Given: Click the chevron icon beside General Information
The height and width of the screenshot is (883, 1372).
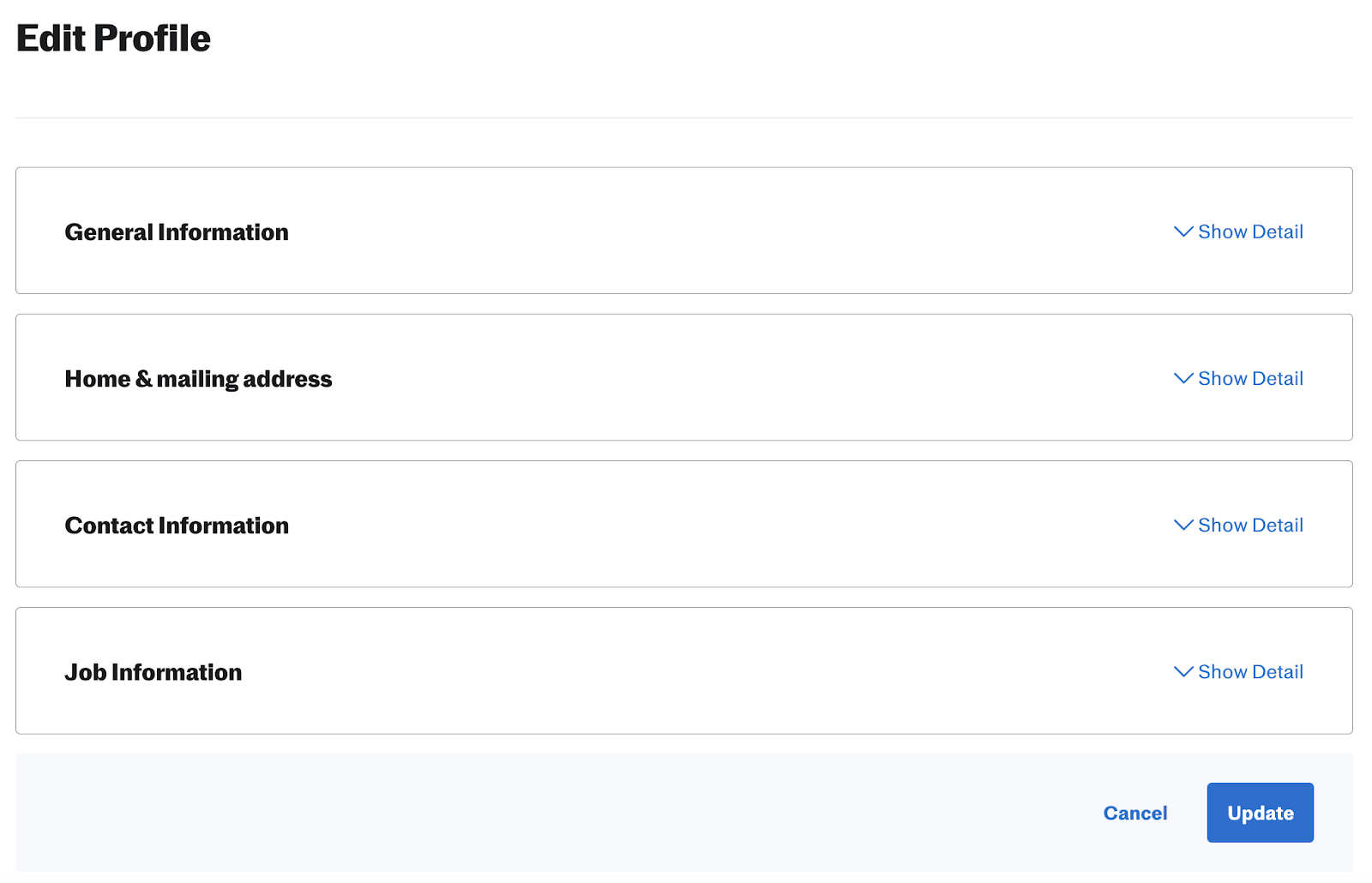Looking at the screenshot, I should point(1183,231).
